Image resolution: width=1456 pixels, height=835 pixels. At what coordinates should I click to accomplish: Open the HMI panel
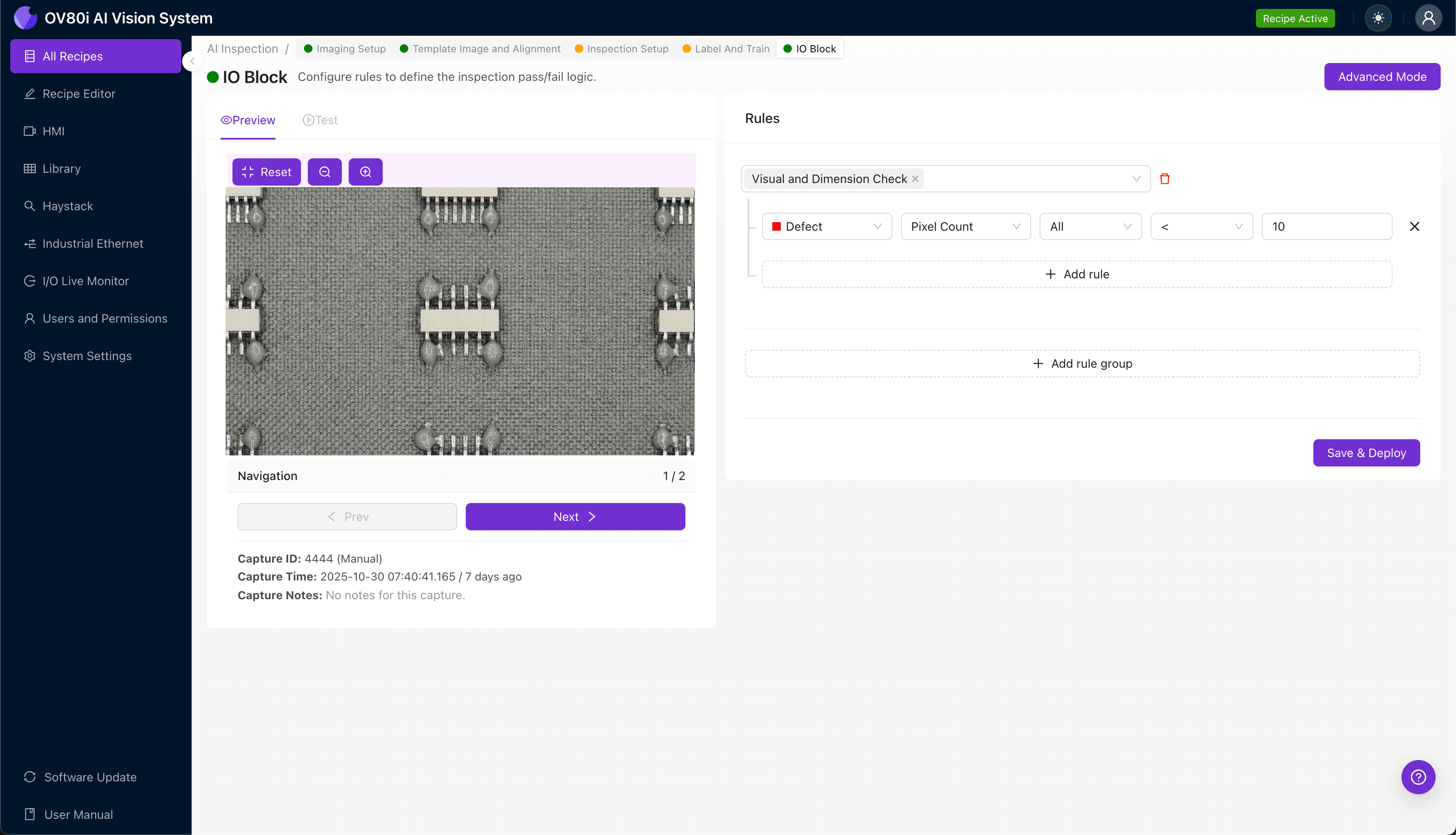point(53,131)
